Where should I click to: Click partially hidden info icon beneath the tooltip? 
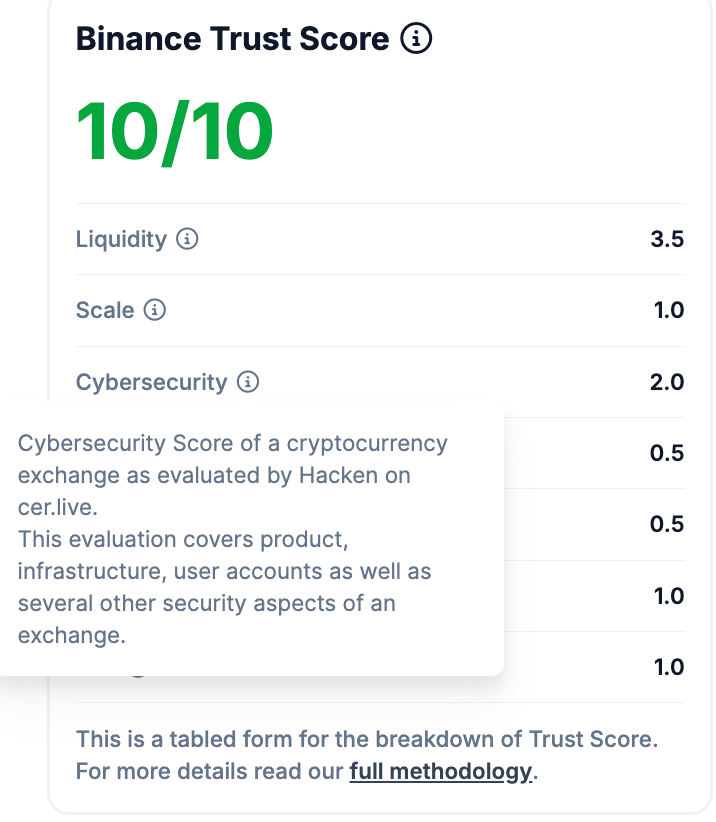[x=137, y=676]
